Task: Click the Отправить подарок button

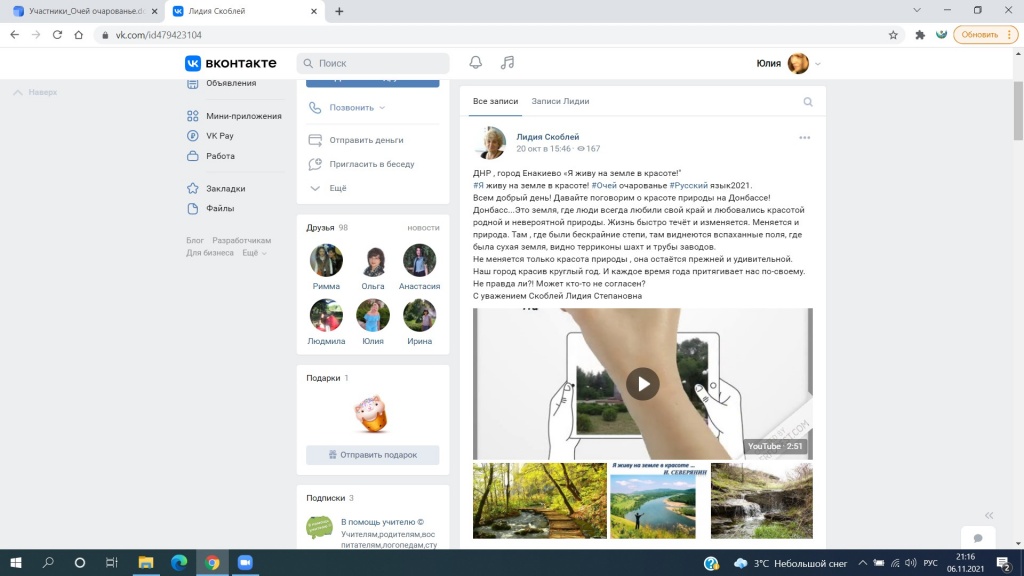Action: [372, 455]
